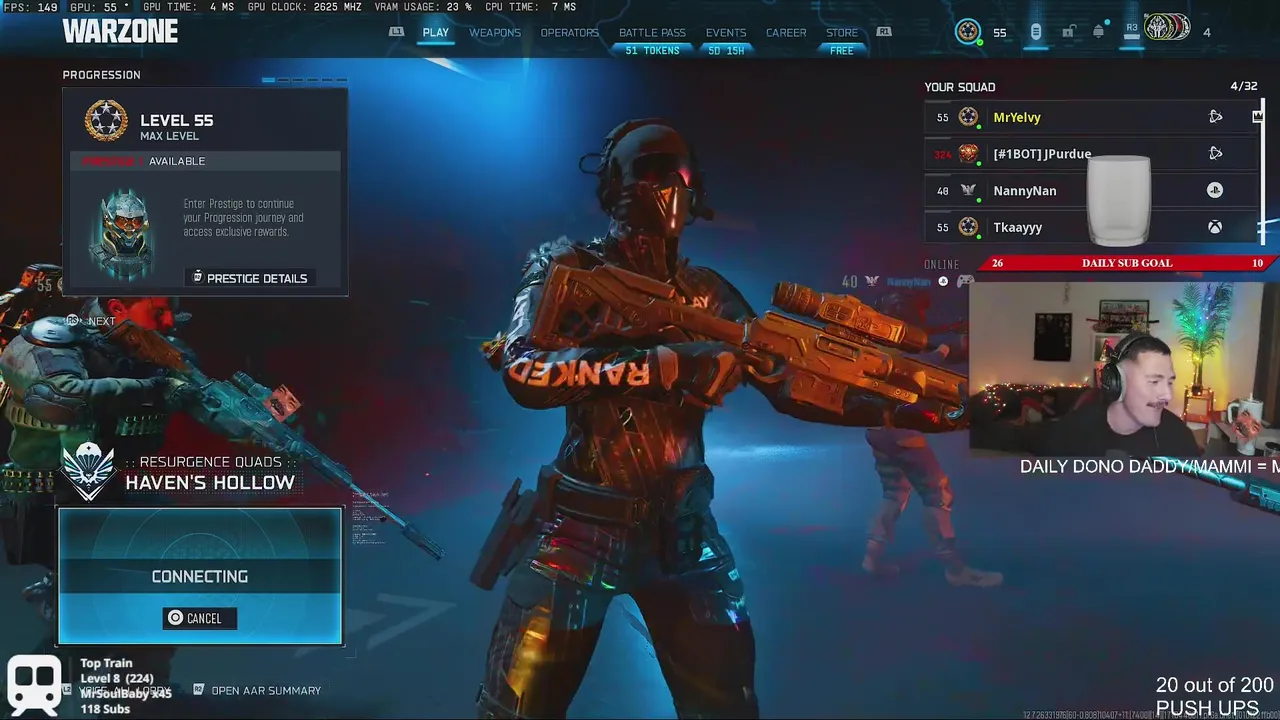
Task: Click the R1 bumper icon in nav bar
Action: pyautogui.click(x=884, y=32)
